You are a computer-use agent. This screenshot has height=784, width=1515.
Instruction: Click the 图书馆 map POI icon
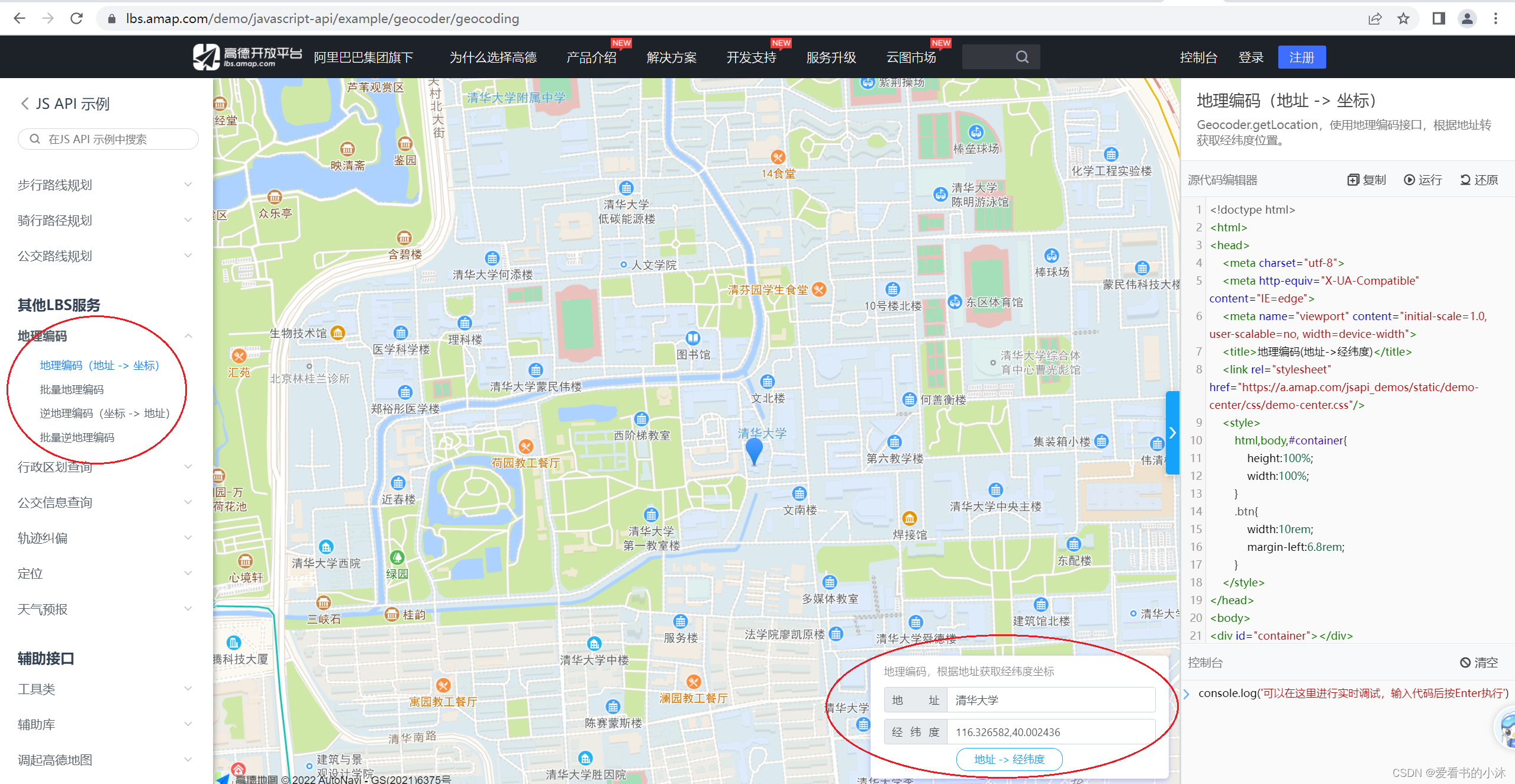[x=693, y=338]
